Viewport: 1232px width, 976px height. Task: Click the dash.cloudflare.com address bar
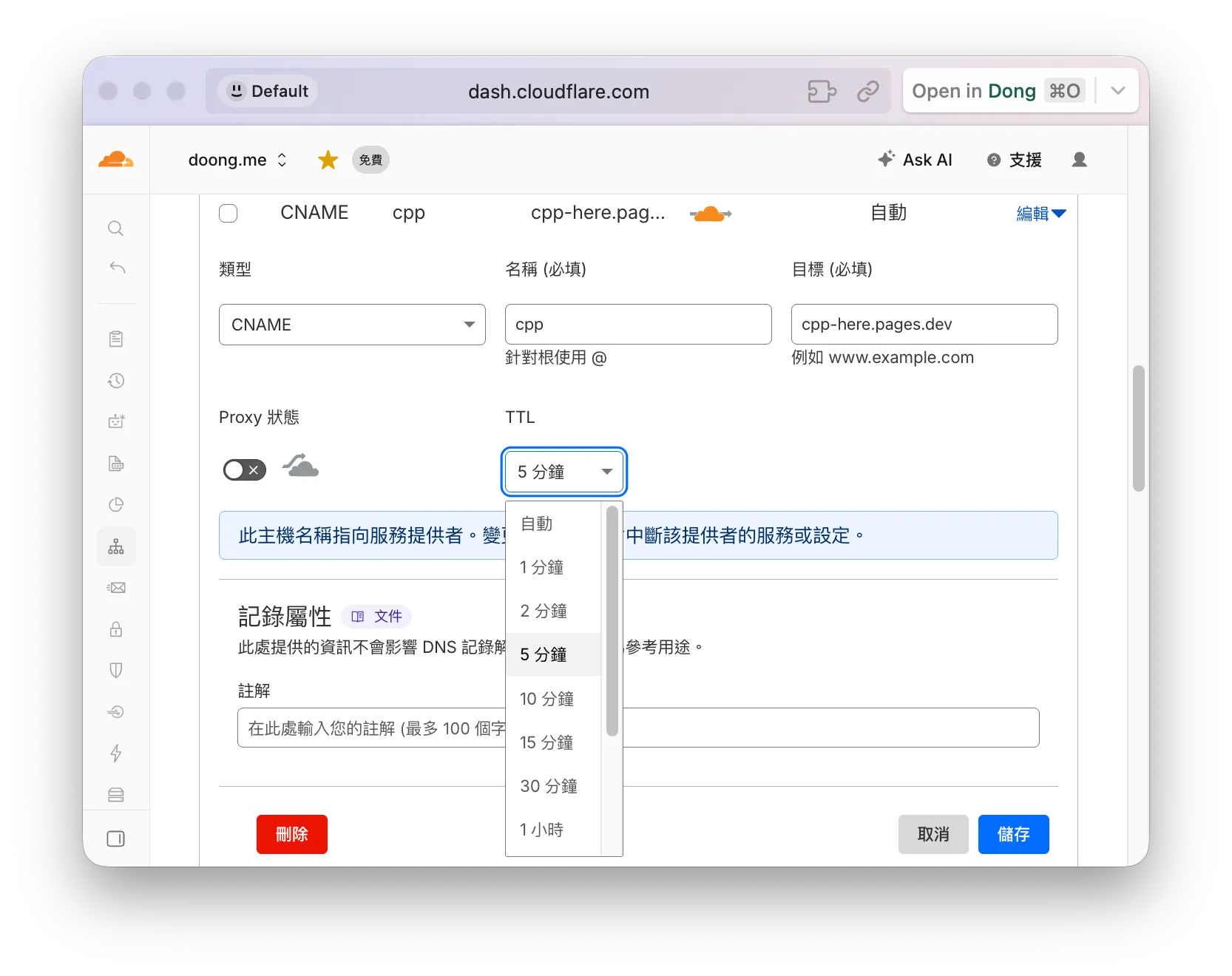tap(558, 91)
